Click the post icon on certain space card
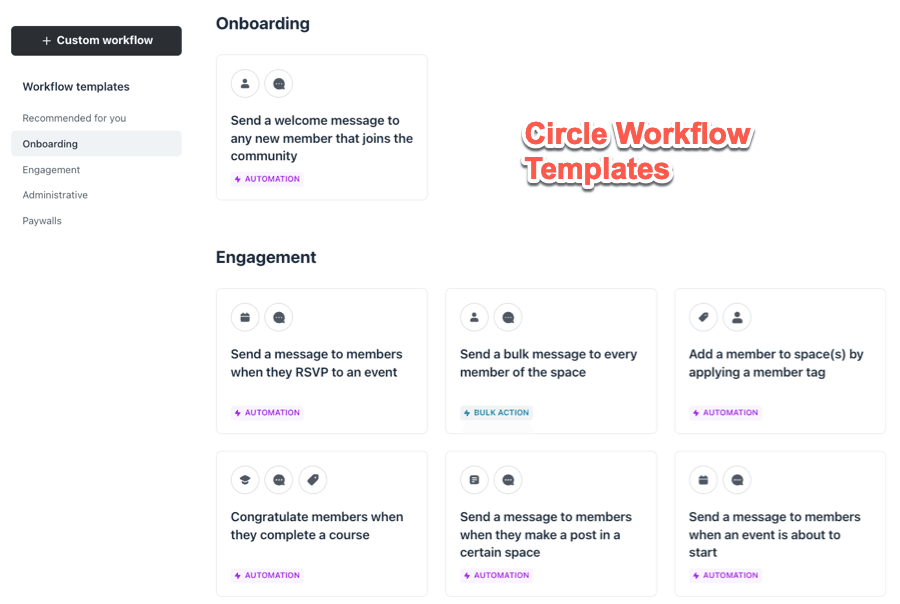The width and height of the screenshot is (900, 604). (474, 480)
